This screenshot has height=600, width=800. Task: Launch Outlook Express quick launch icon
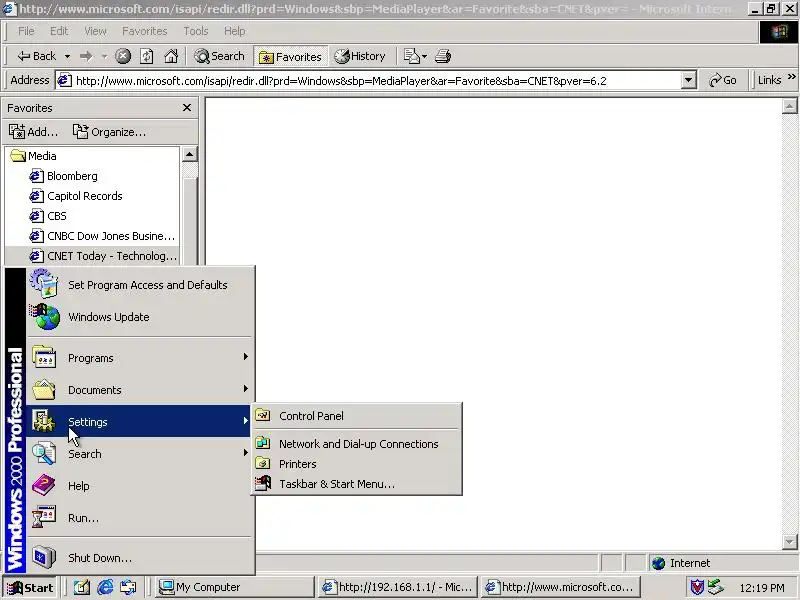128,588
